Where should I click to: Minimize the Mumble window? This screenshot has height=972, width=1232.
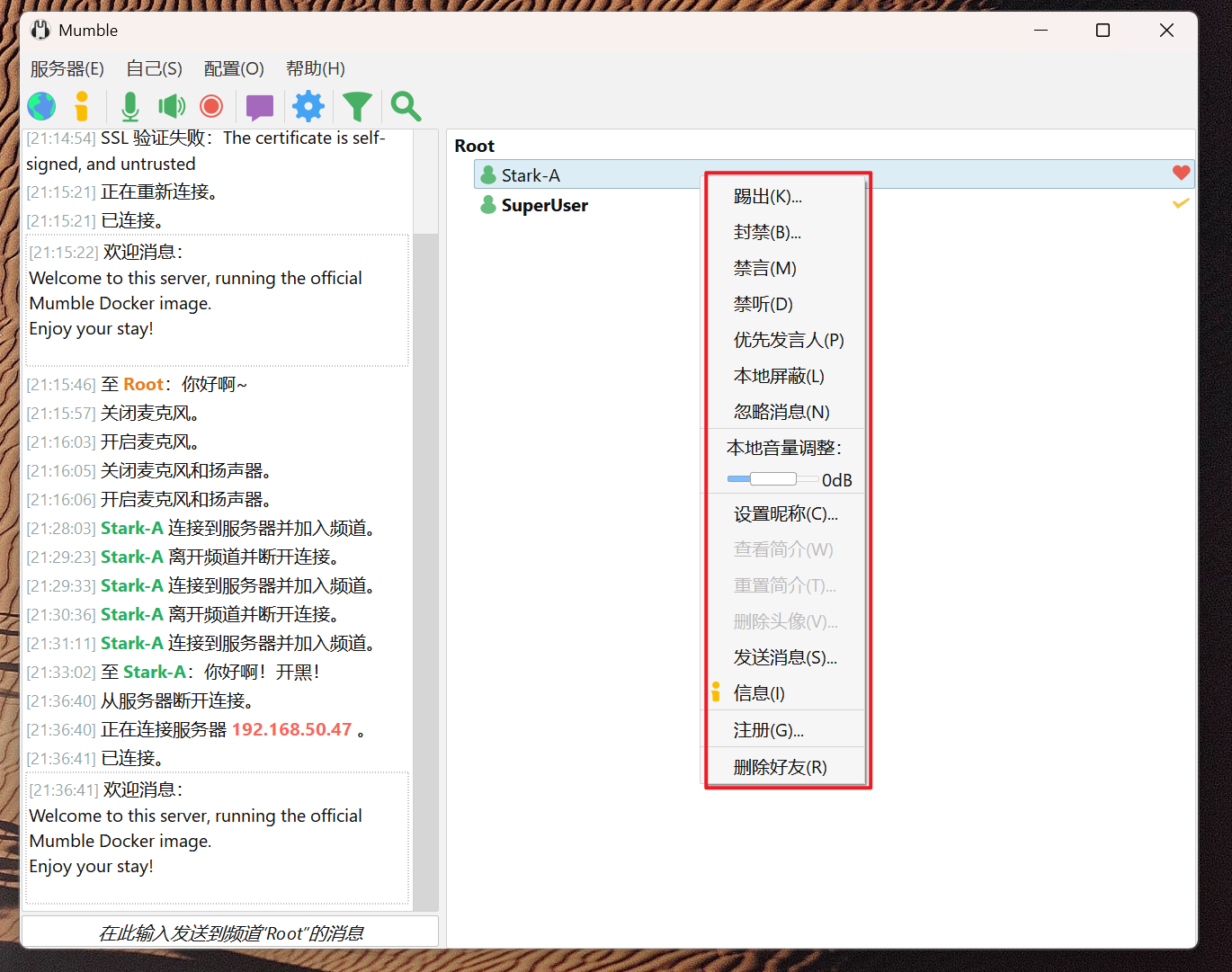(1040, 31)
